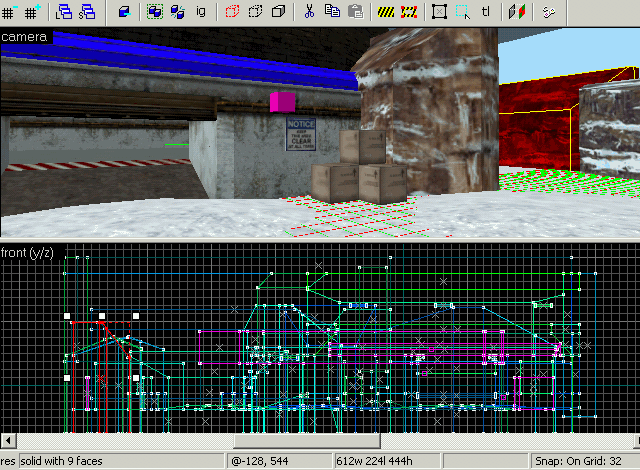Toggle select-by-handles icon

pyautogui.click(x=439, y=12)
